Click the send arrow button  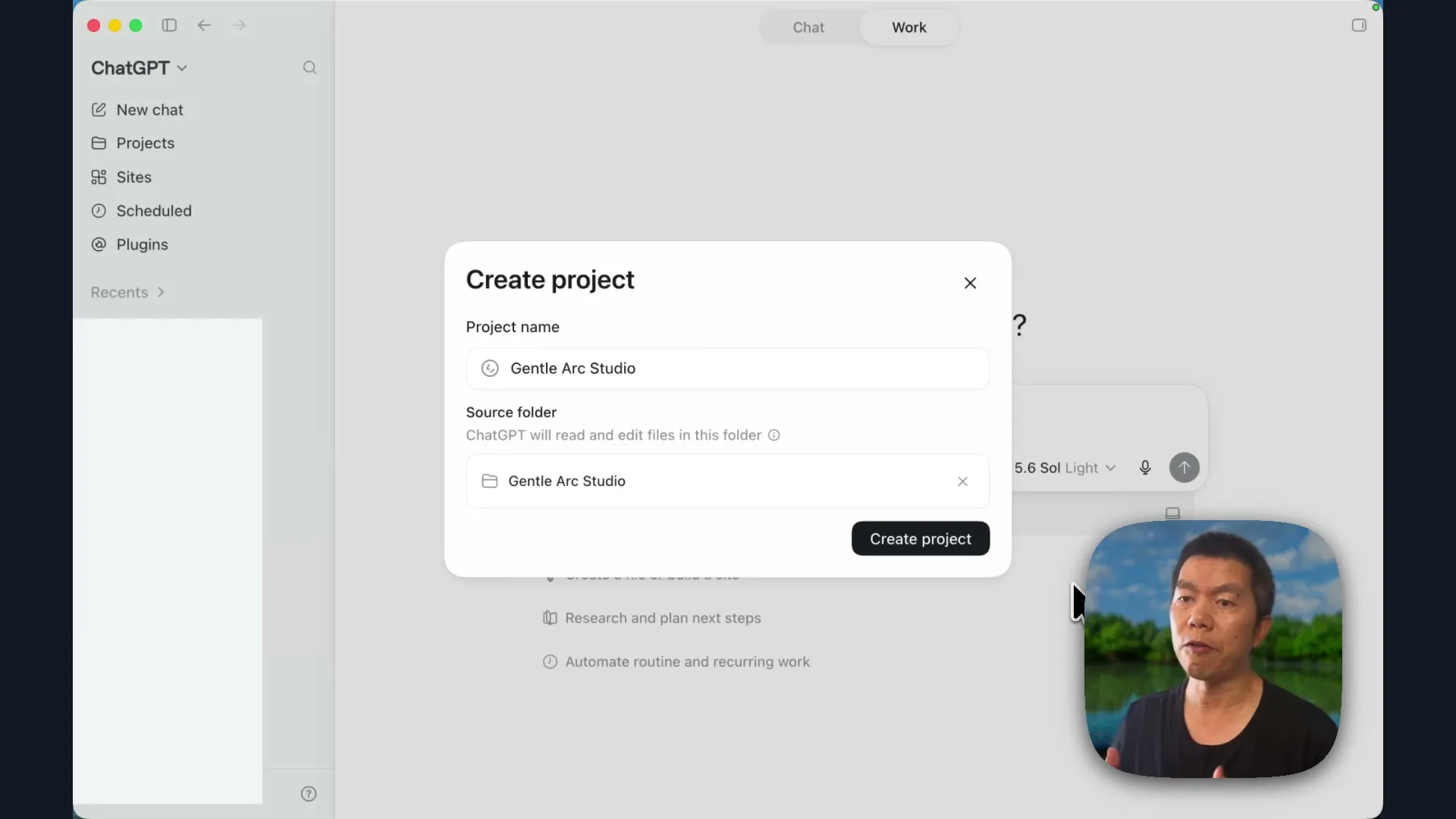tap(1184, 467)
